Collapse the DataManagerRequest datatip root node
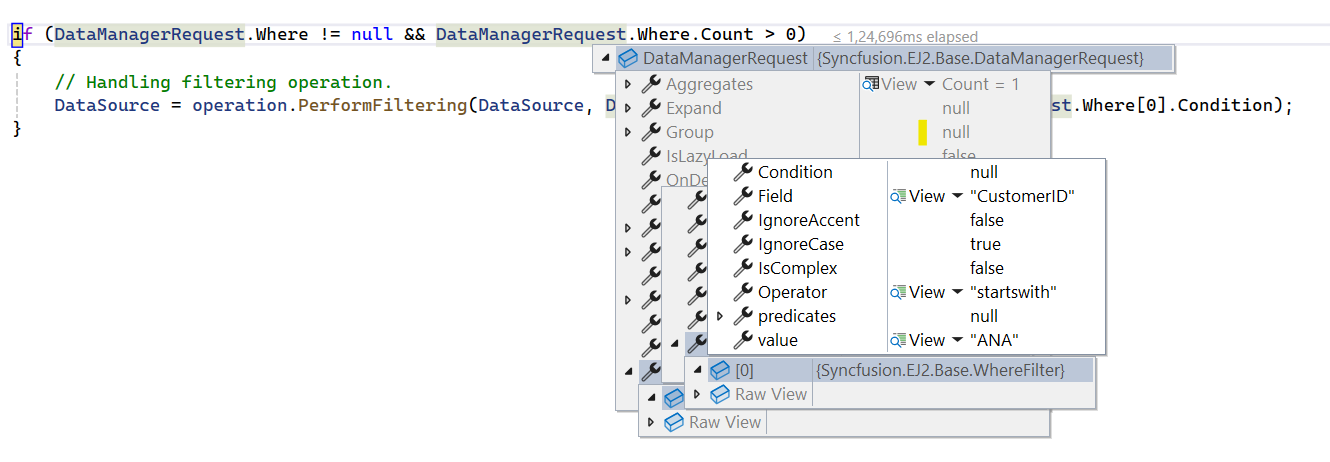 (605, 59)
